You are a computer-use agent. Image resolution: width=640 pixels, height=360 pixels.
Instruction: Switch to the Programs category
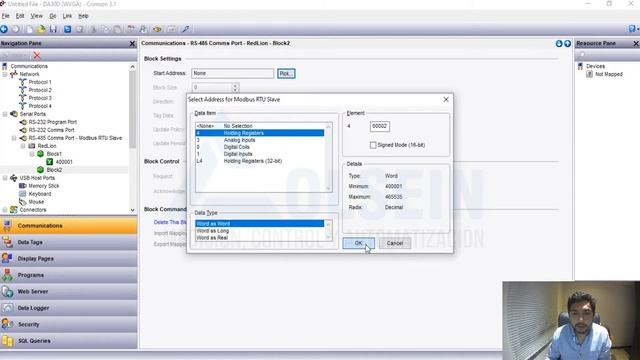click(69, 275)
